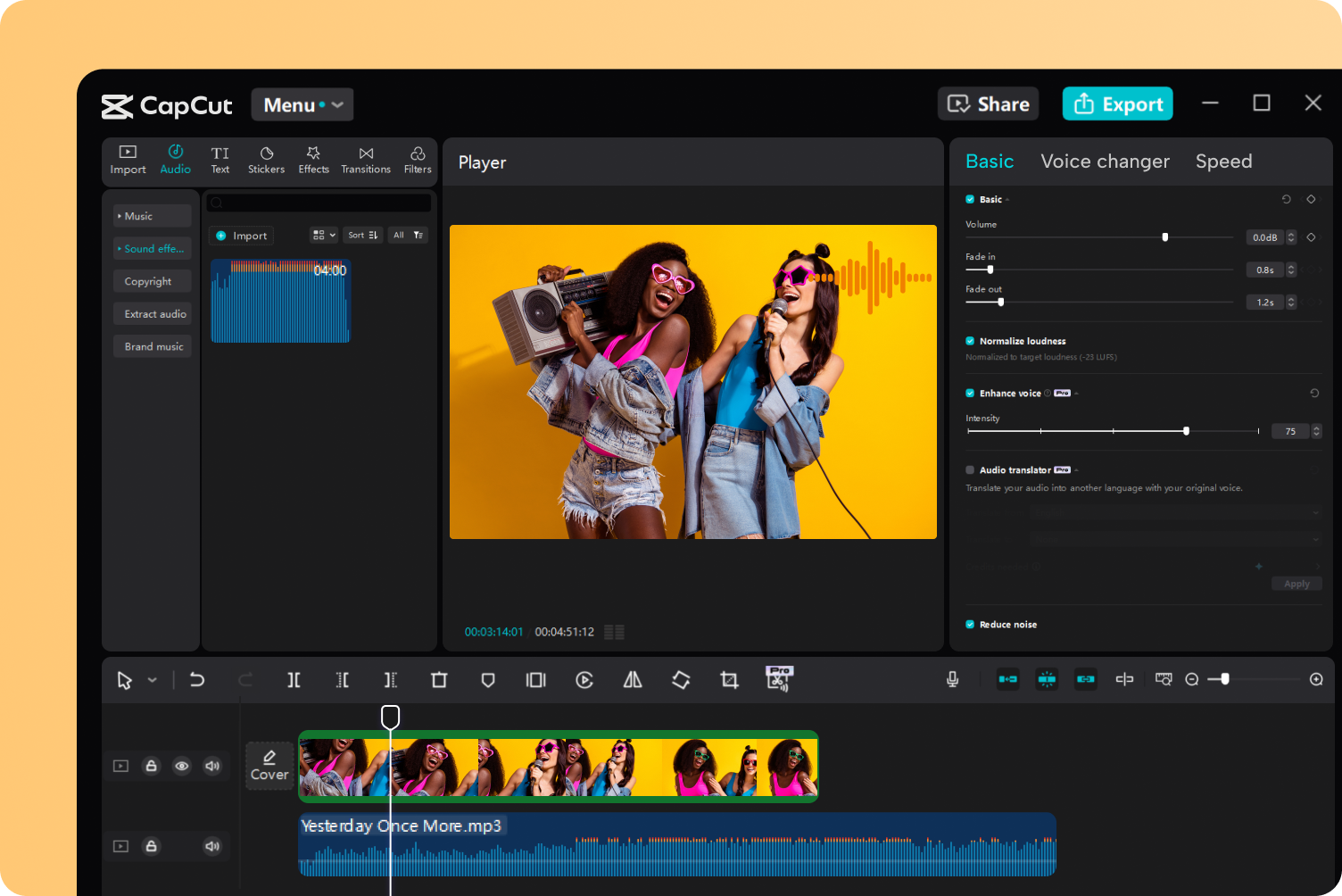Open the Sort dropdown in audio library
Screen dimensions: 1342x896
362,235
